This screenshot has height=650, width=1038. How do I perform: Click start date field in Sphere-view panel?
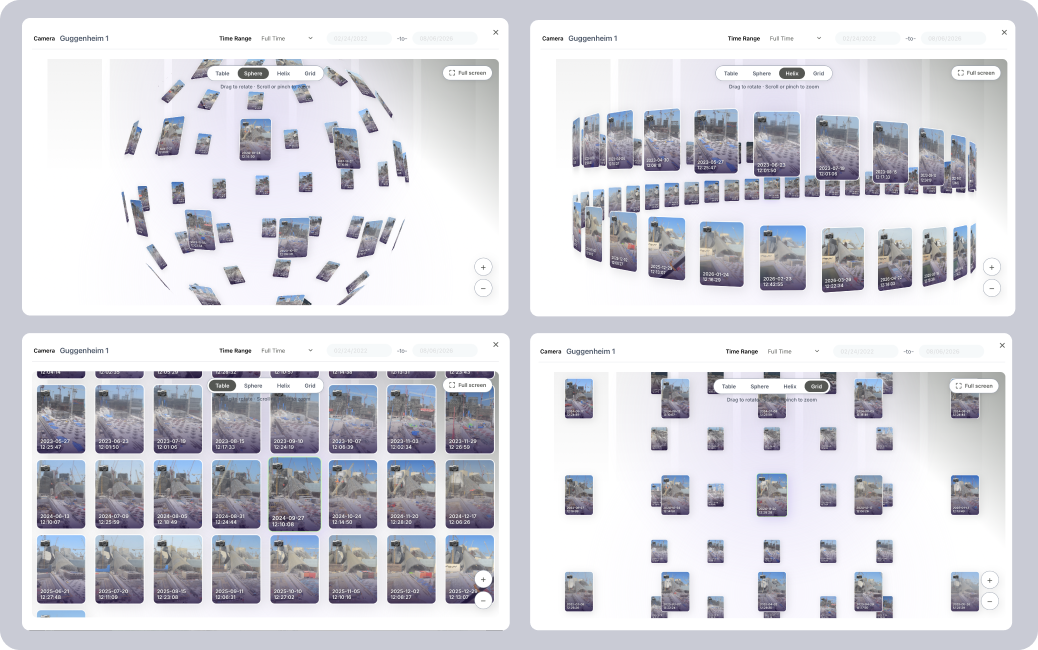coord(359,38)
